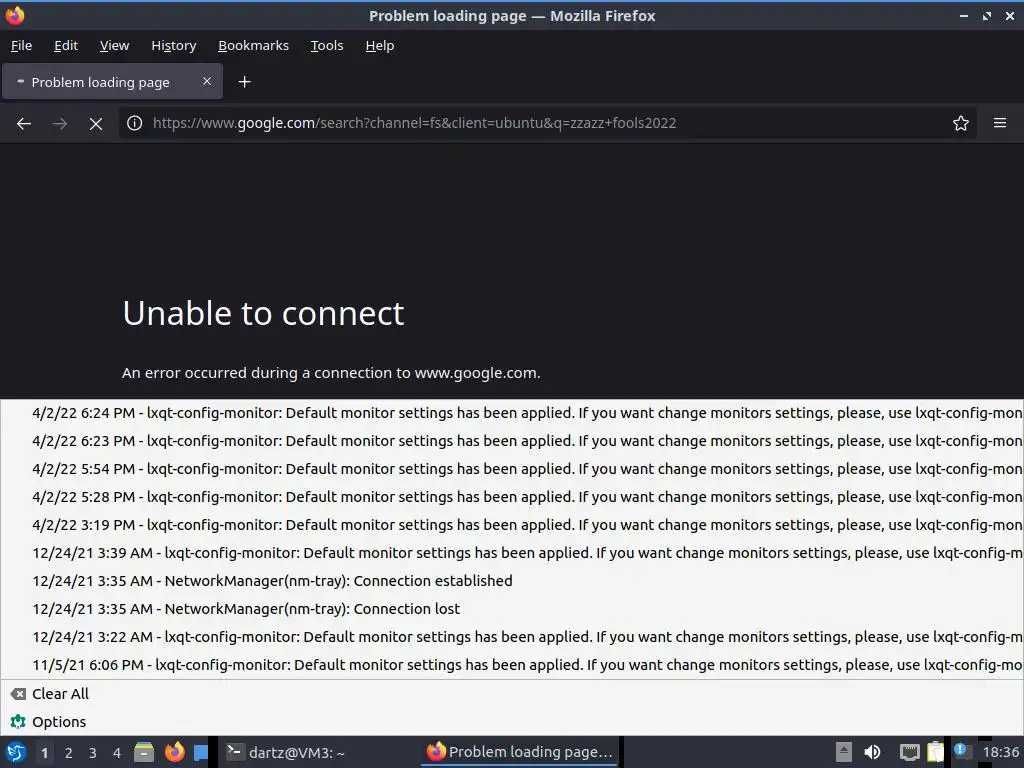
Task: Select the 4/2/22 6:24 PM notification entry
Action: tap(512, 413)
